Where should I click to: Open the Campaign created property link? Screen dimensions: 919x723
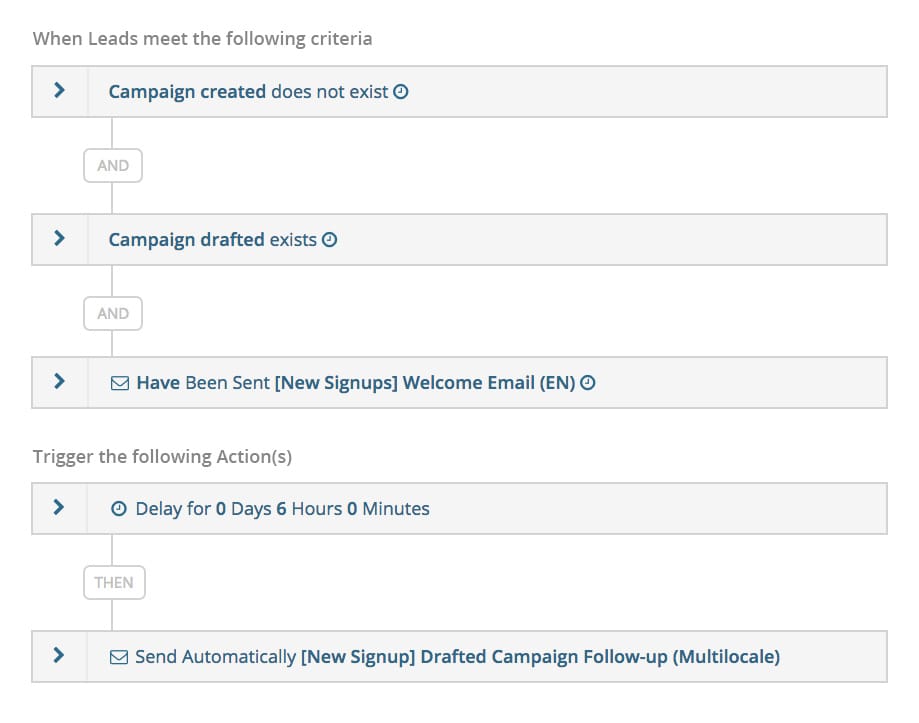187,92
